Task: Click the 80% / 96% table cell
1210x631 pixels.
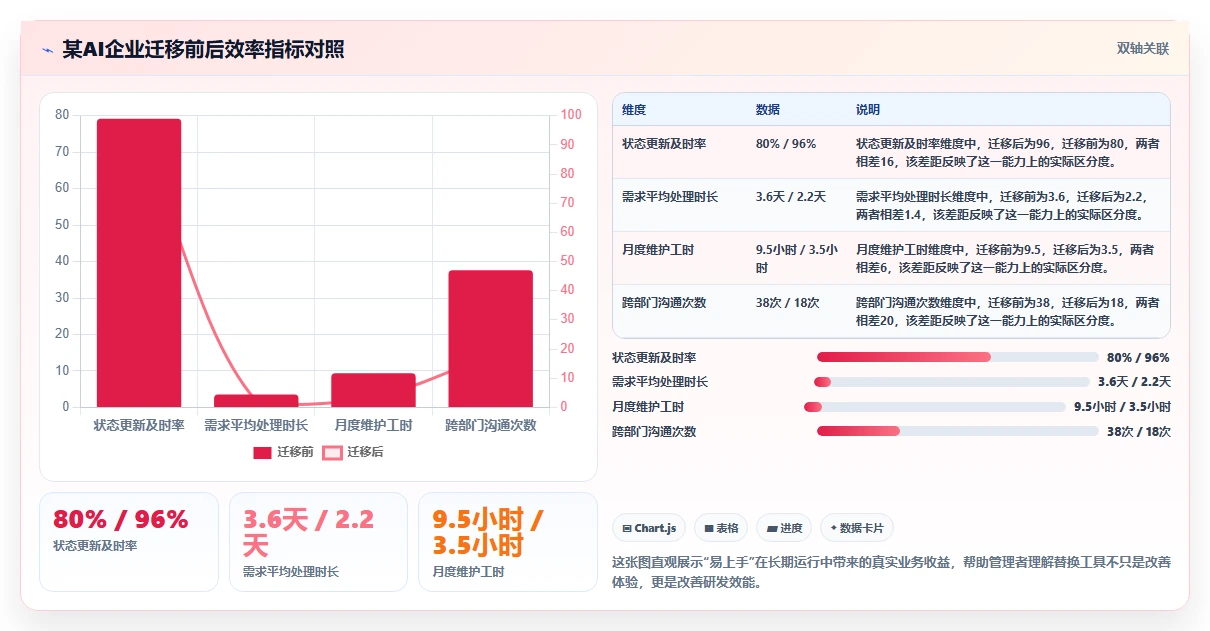Action: pos(786,144)
